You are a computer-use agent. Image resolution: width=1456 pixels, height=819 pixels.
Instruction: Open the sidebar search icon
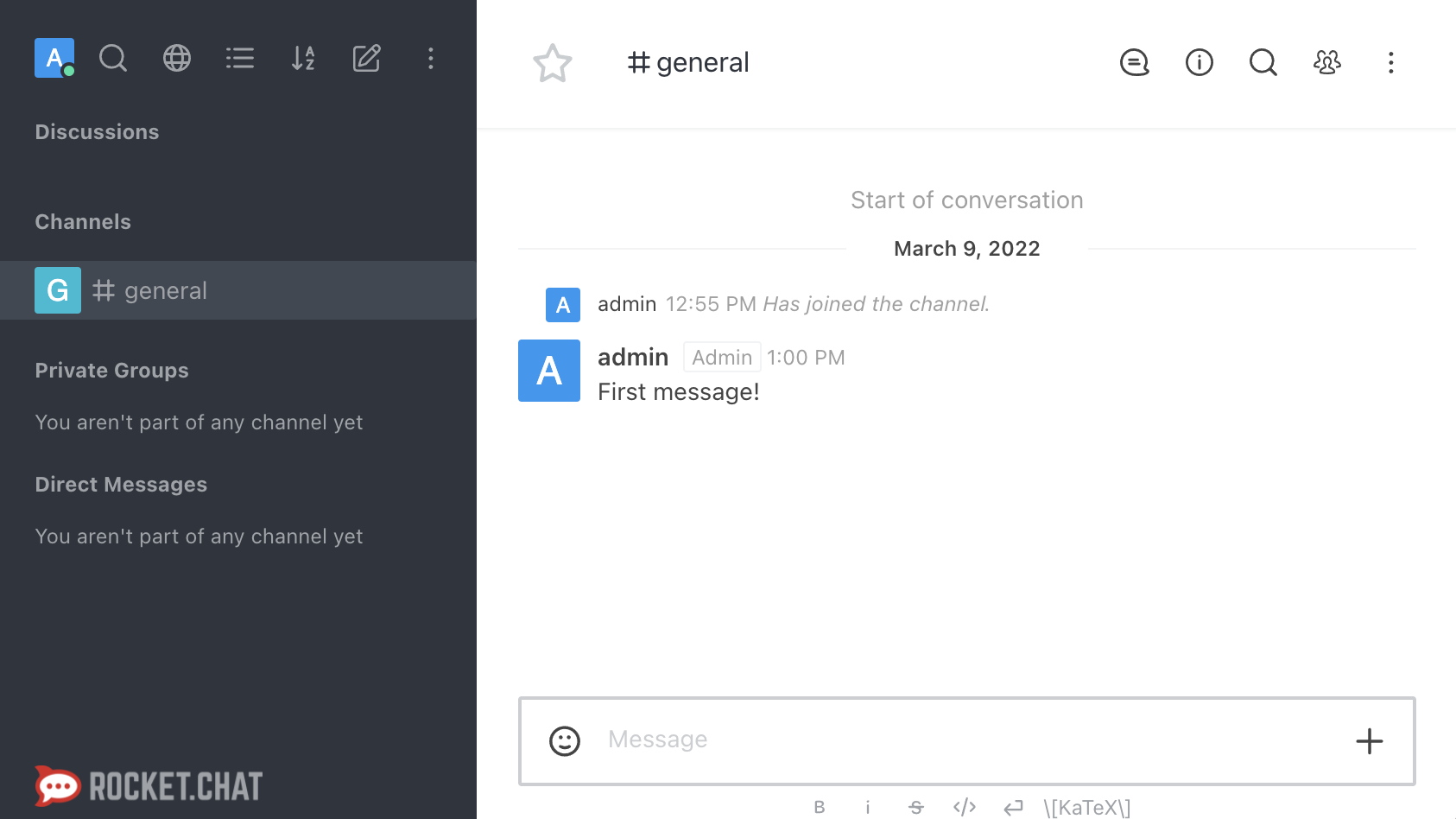click(x=113, y=59)
